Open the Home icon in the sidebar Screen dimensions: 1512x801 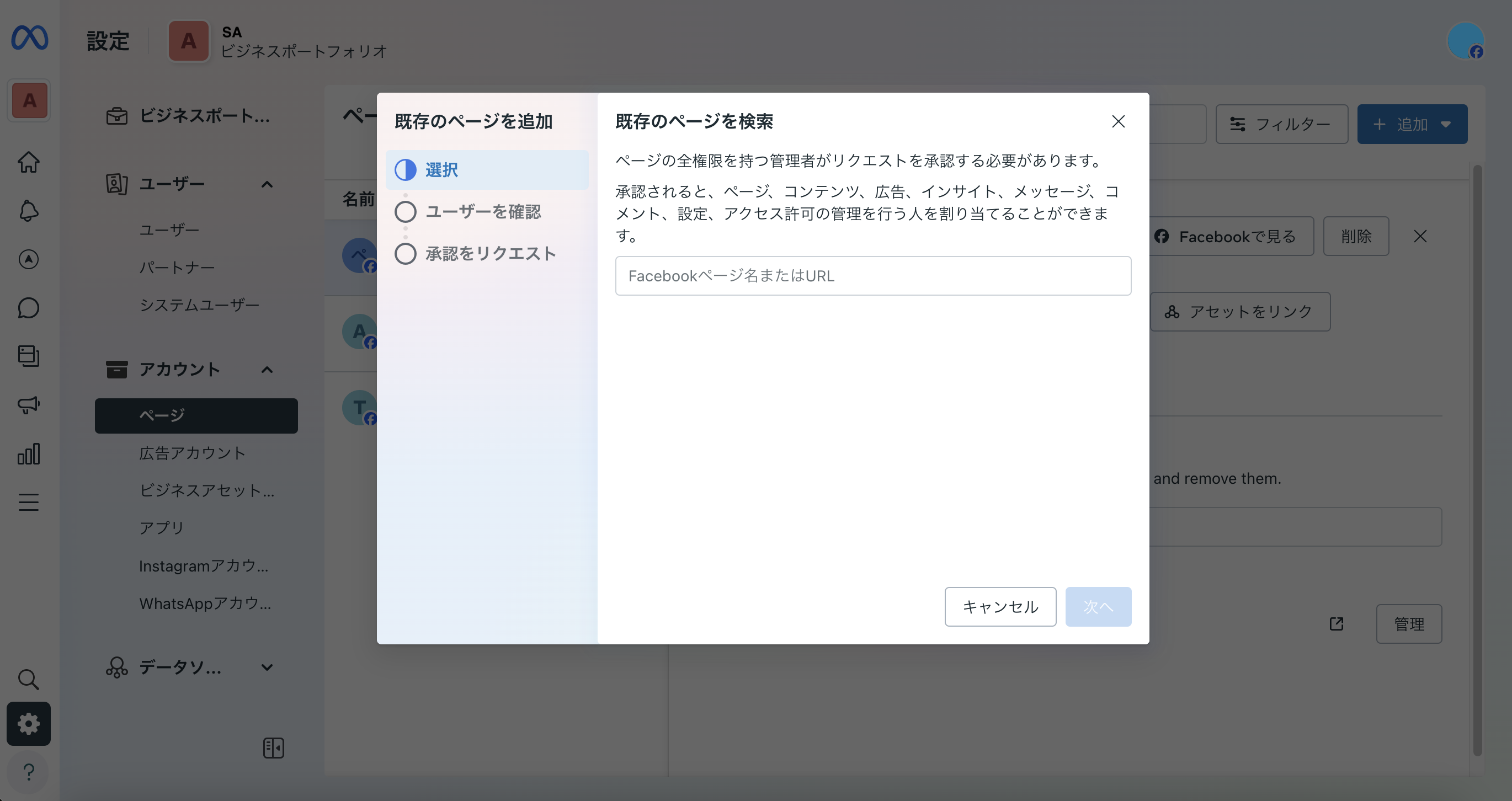(x=28, y=163)
